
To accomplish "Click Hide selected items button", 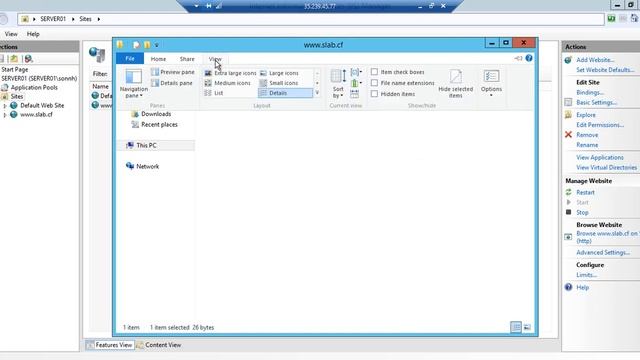I will (456, 84).
